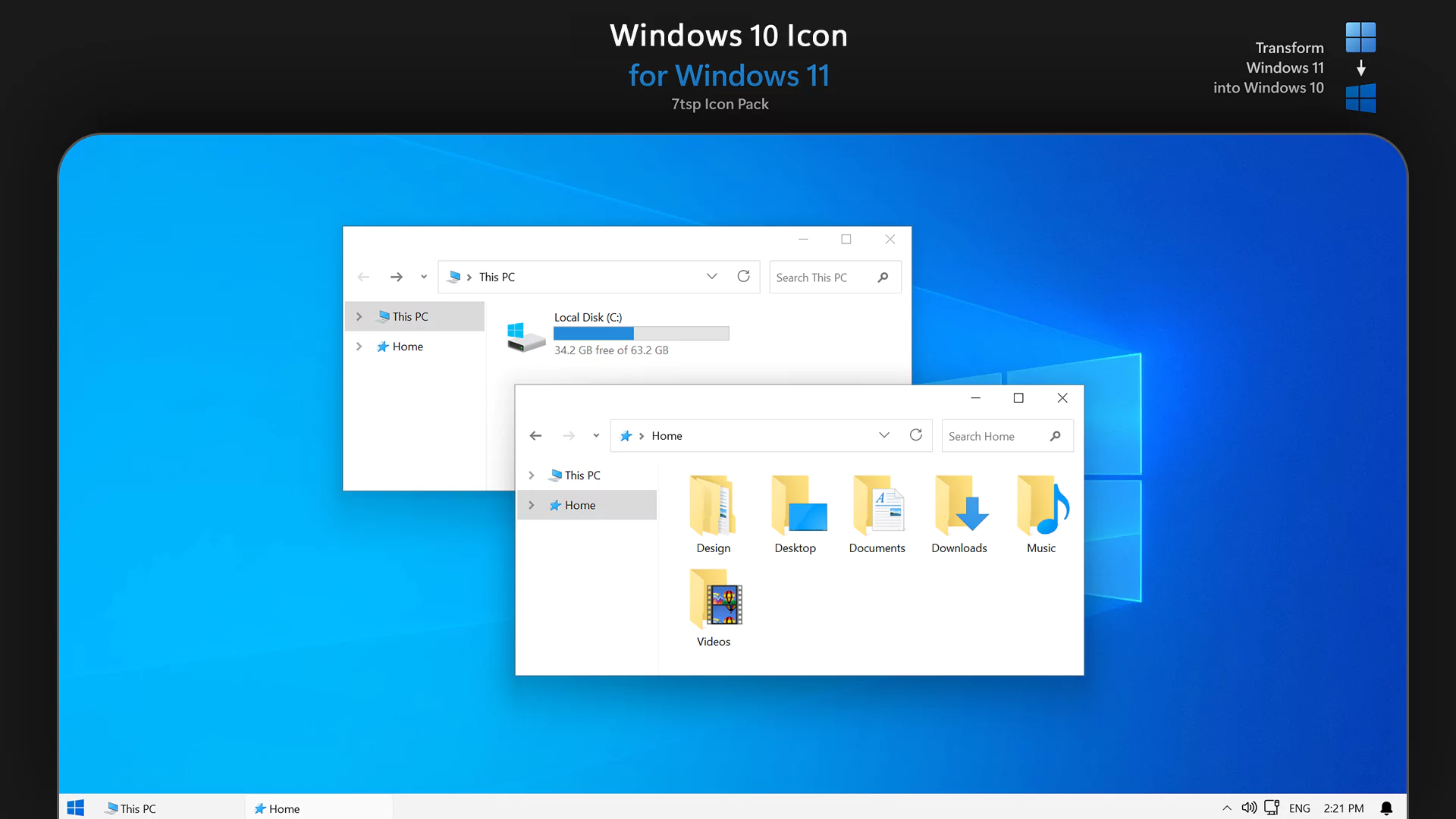Open the Documents folder
This screenshot has width=1456, height=819.
877,507
